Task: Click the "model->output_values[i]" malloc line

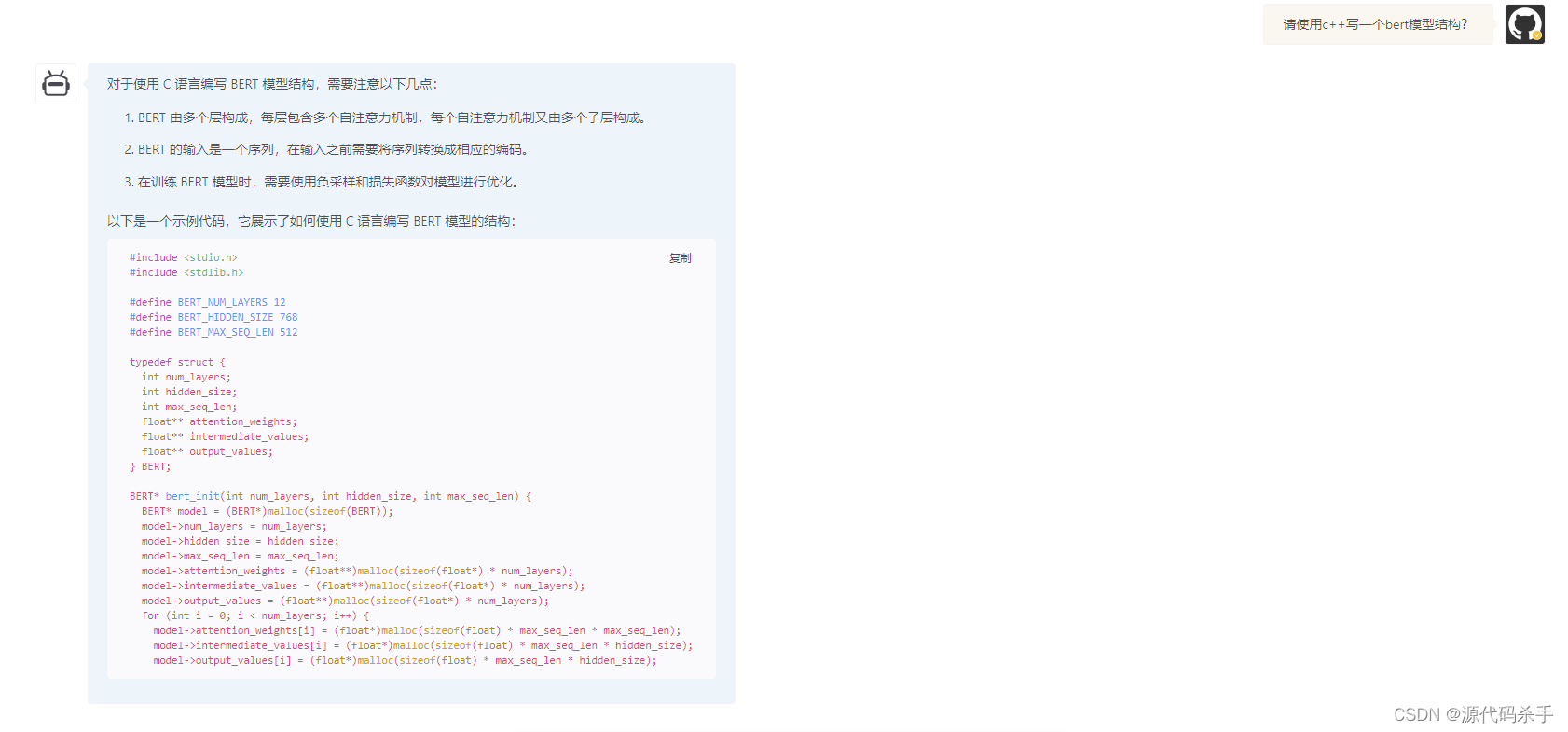Action: coord(406,660)
